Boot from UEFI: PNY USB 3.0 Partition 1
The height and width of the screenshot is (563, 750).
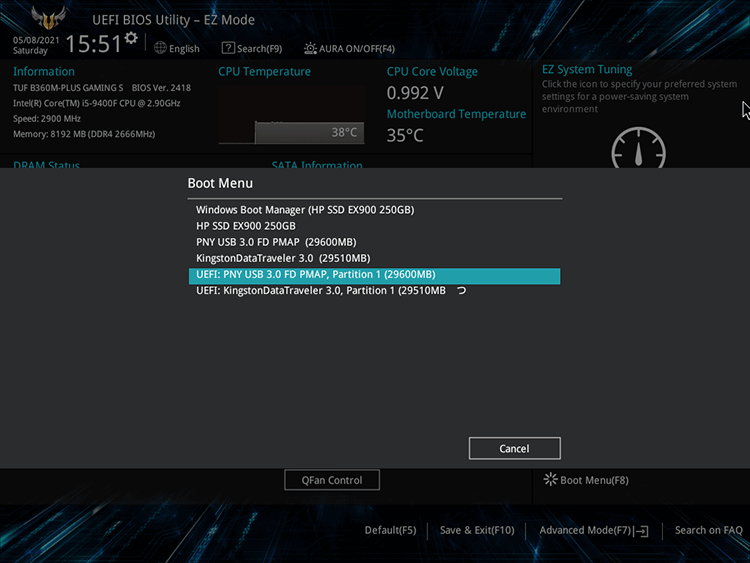click(375, 276)
